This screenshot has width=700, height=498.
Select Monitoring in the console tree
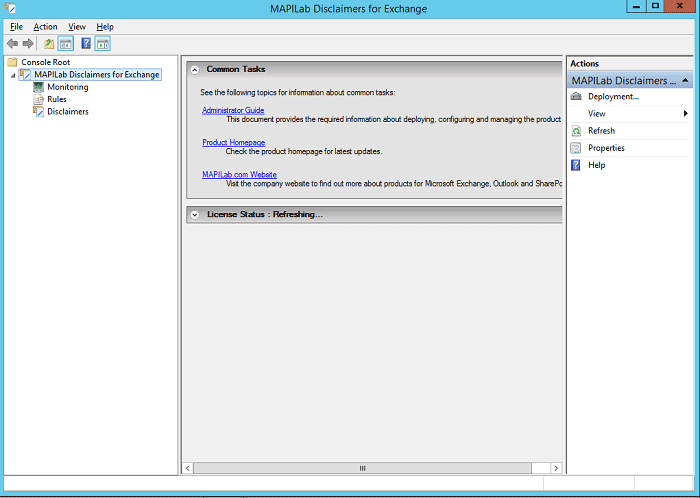tap(68, 87)
